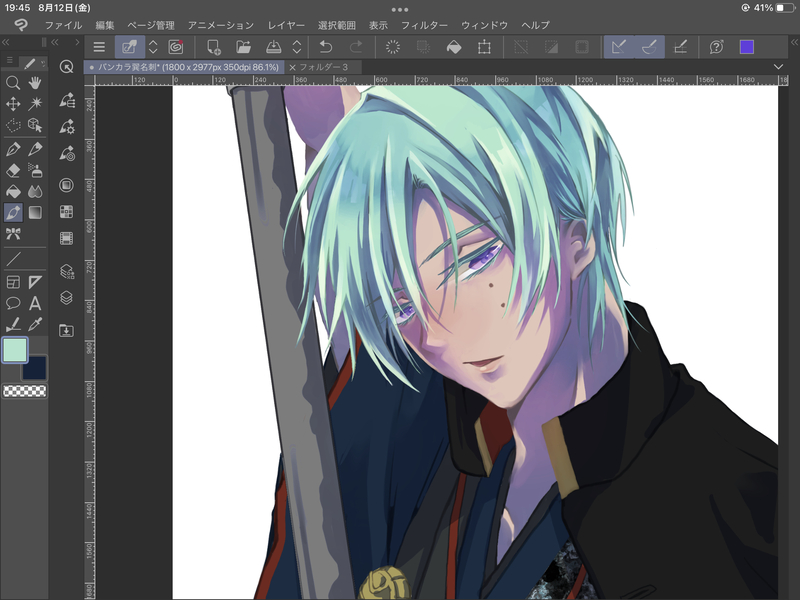Click Clear selection sunburst icon
Screen dimensions: 800x600
coord(393,47)
